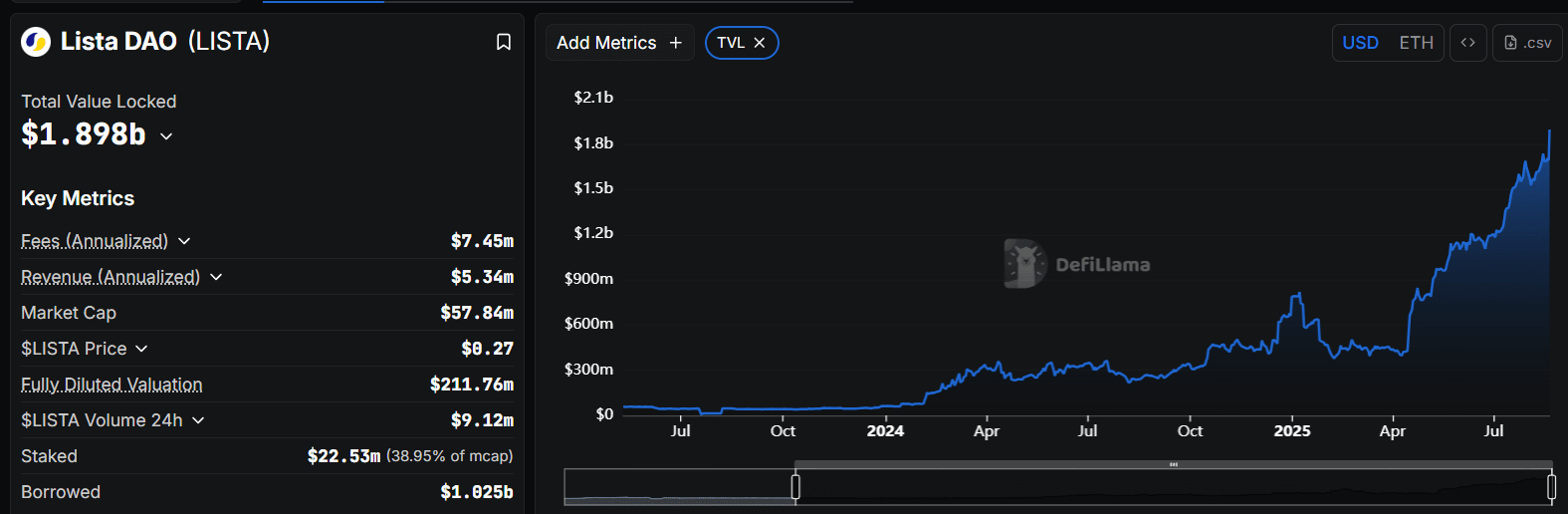This screenshot has height=514, width=1568.
Task: Switch chart denomination to USD
Action: [1360, 43]
